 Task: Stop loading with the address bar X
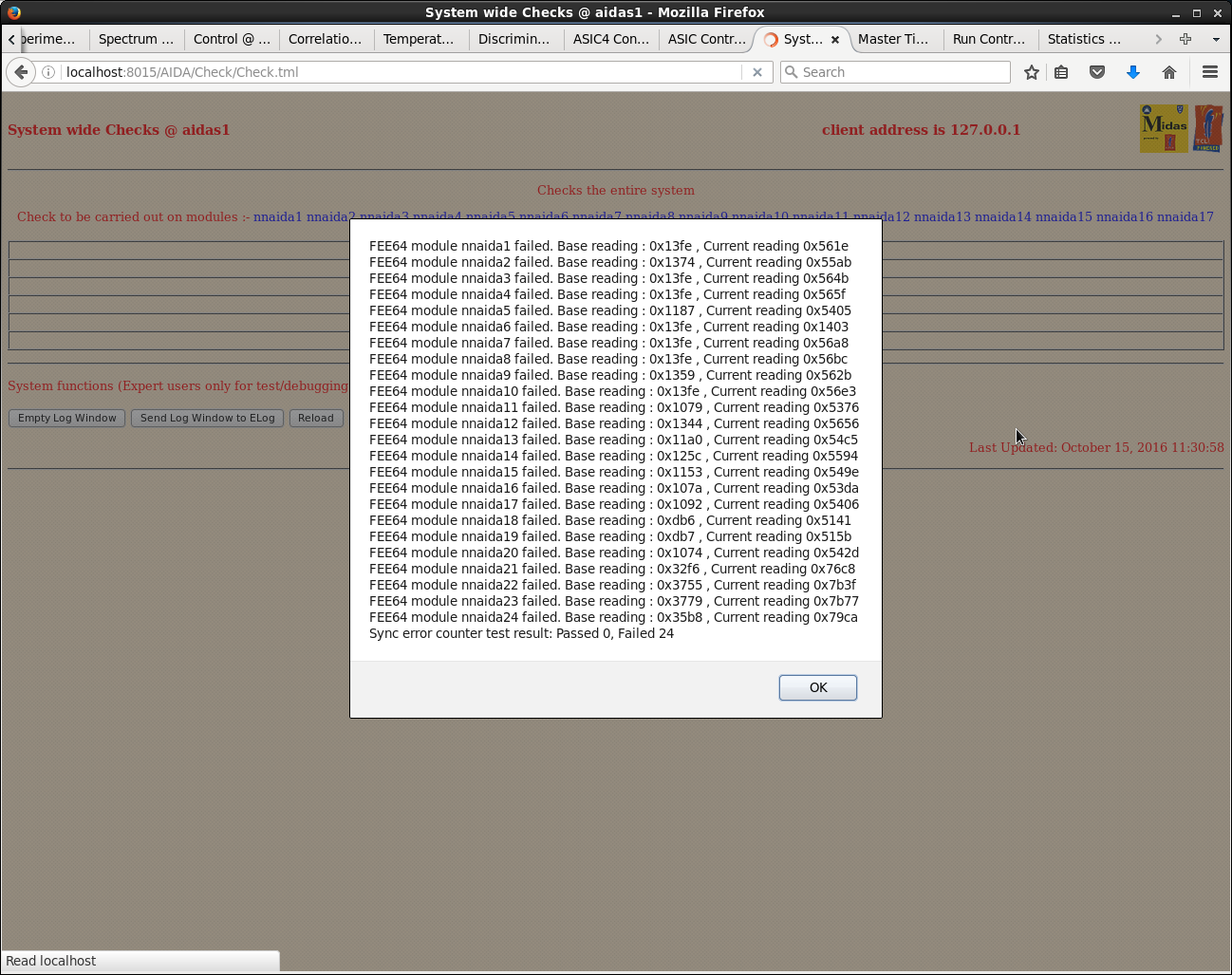(x=757, y=72)
